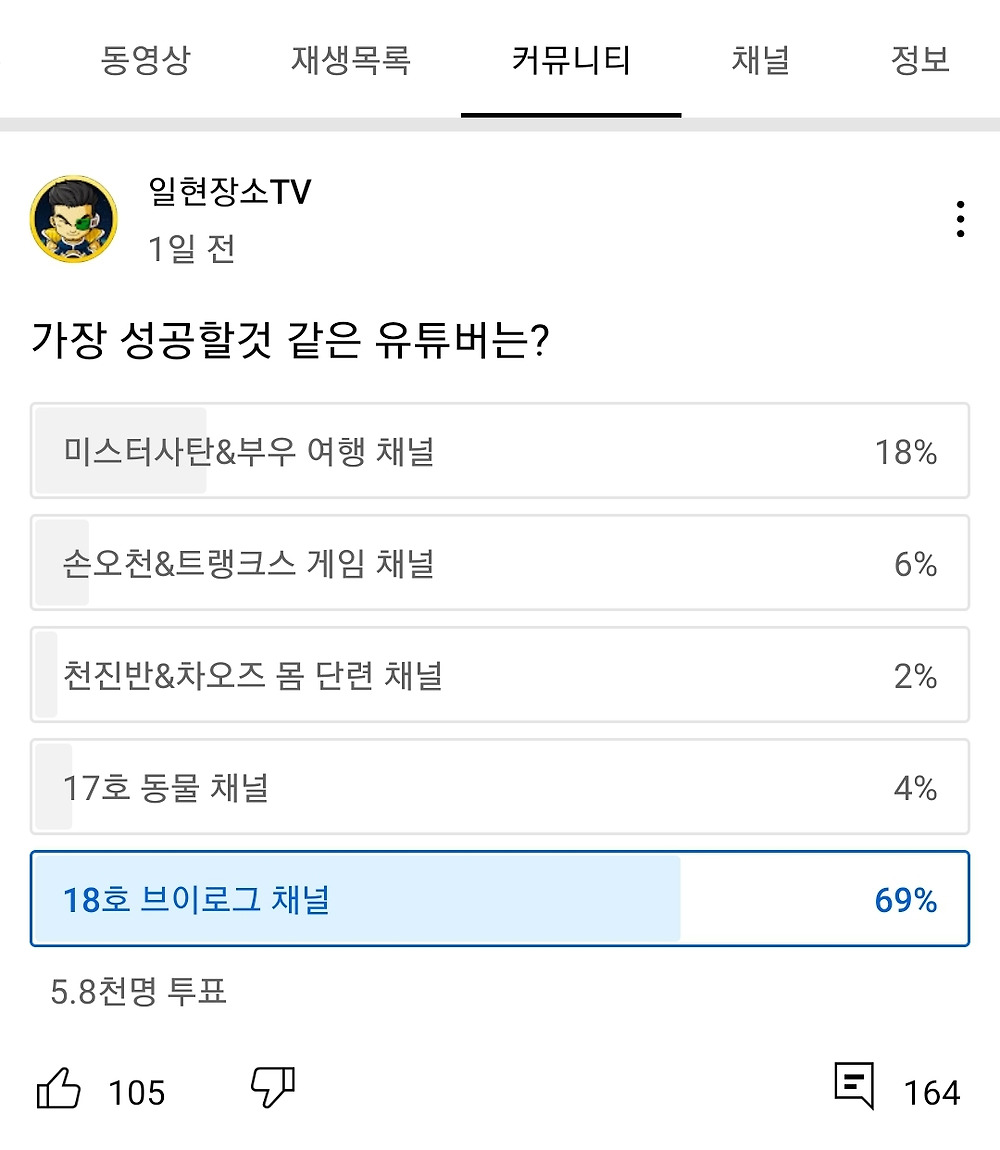1000x1150 pixels.
Task: Vote for 천진반&차오즈 몸 단련 채널
Action: point(500,675)
